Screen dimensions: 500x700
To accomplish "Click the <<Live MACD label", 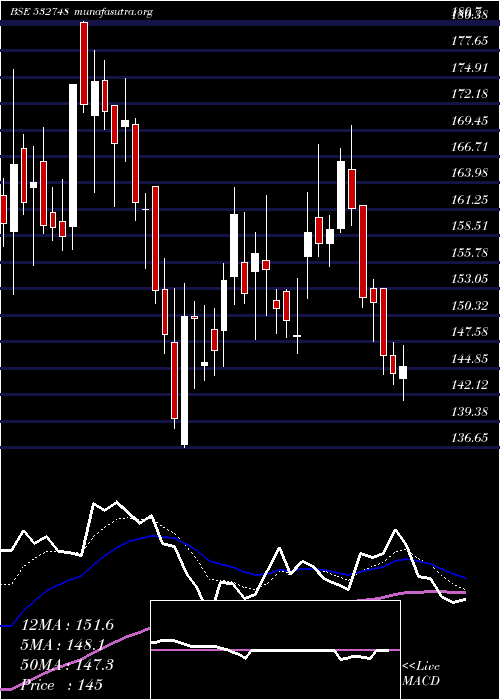I will tap(421, 674).
